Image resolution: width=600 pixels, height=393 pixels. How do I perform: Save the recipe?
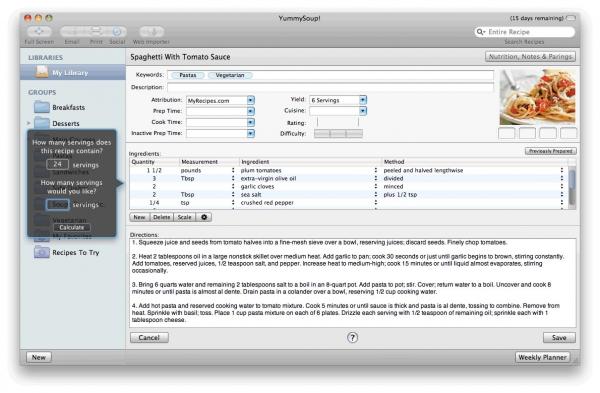pyautogui.click(x=559, y=338)
